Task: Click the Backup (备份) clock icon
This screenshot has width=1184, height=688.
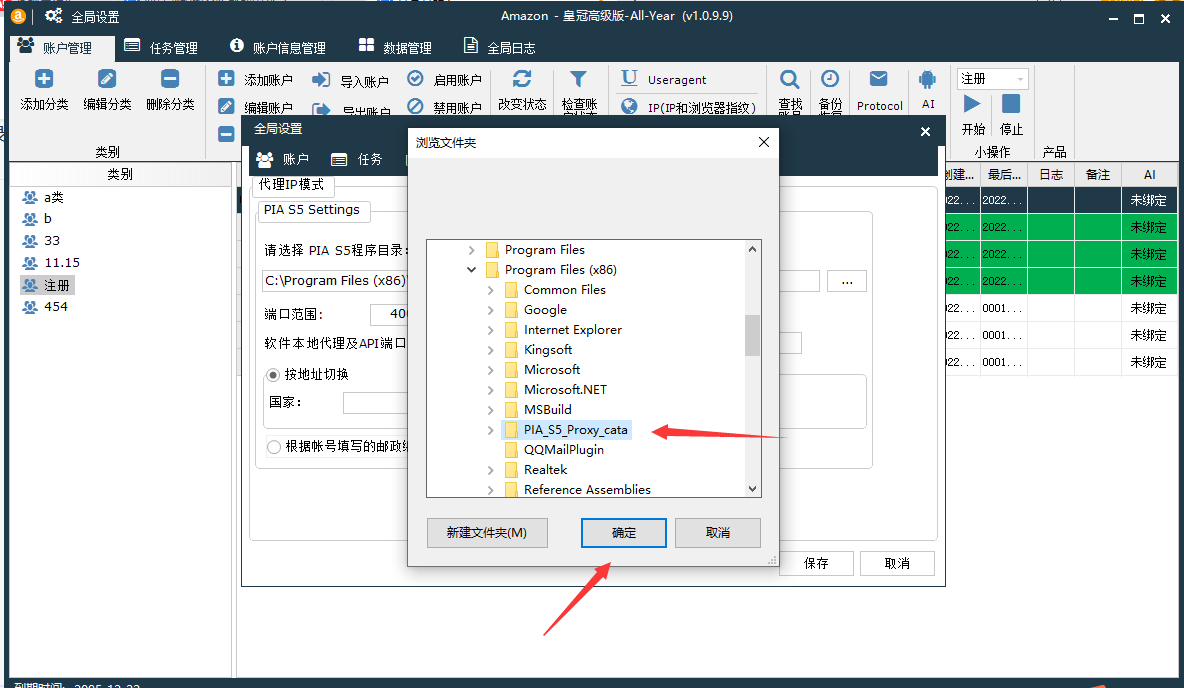Action: tap(830, 79)
